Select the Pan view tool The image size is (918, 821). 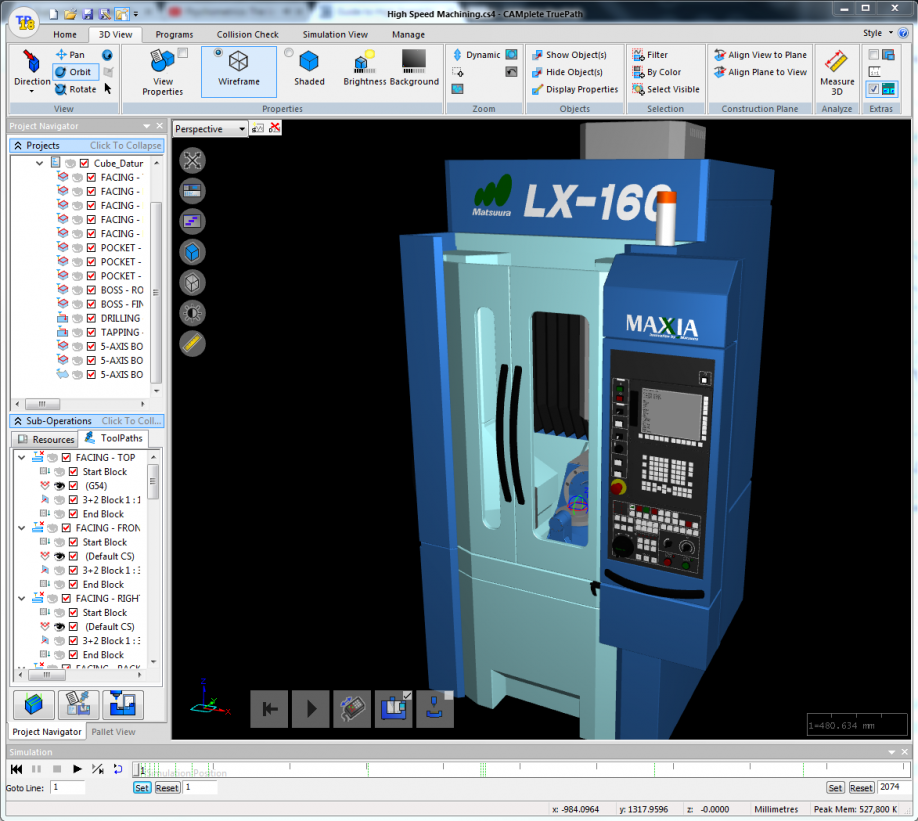70,54
